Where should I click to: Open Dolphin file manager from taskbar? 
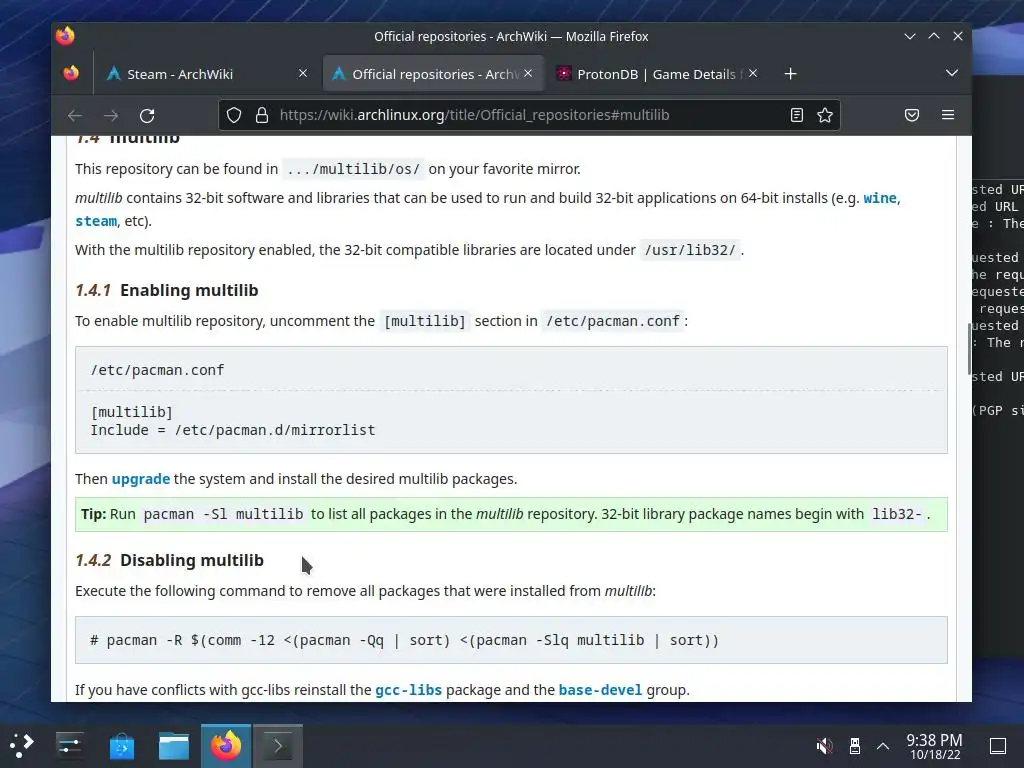174,746
